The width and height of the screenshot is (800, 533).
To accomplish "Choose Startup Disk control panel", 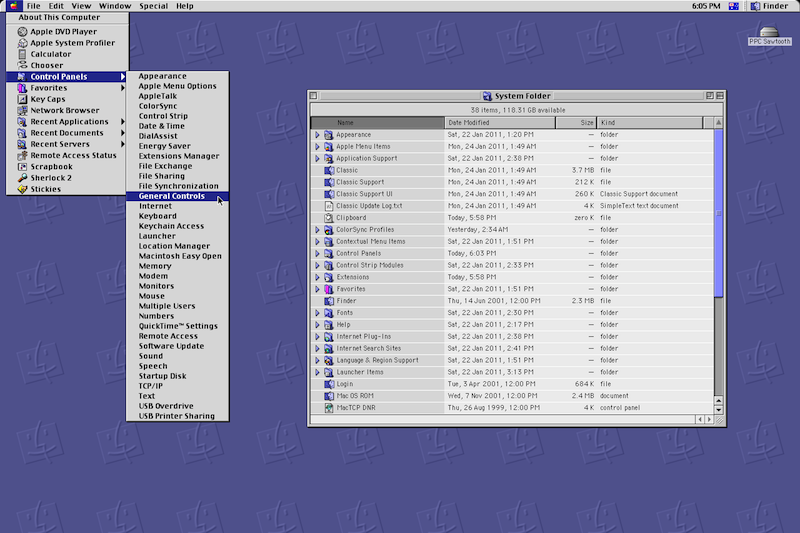I will 177,376.
